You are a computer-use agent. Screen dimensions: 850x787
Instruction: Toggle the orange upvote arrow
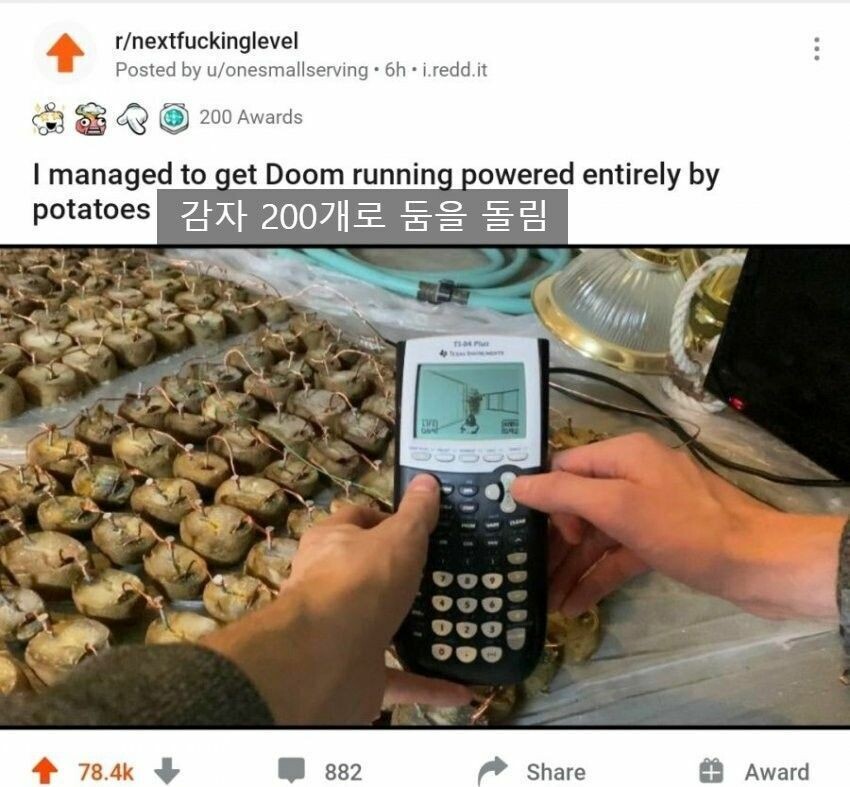(x=45, y=771)
